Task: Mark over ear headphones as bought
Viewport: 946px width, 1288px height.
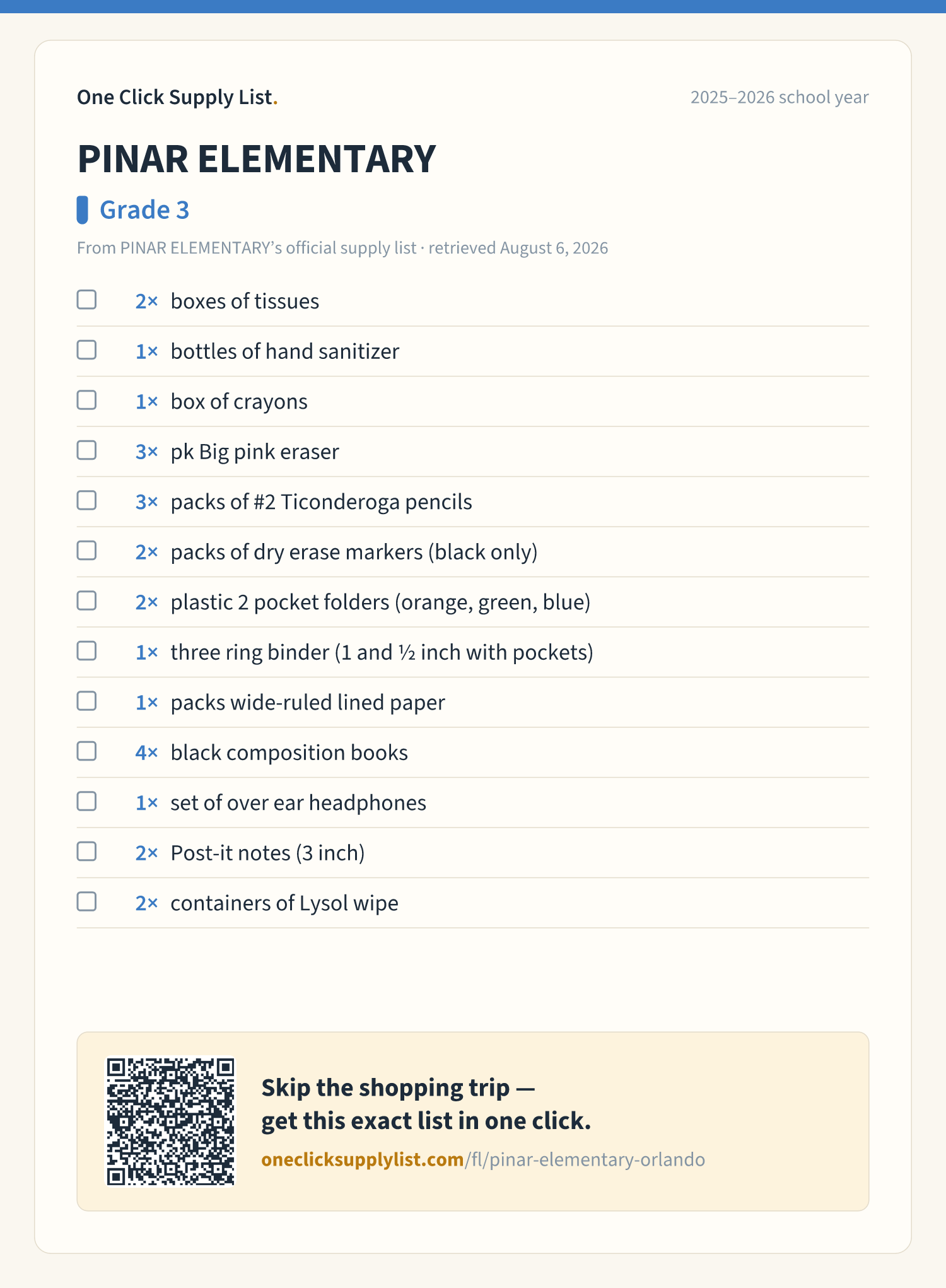Action: tap(86, 801)
